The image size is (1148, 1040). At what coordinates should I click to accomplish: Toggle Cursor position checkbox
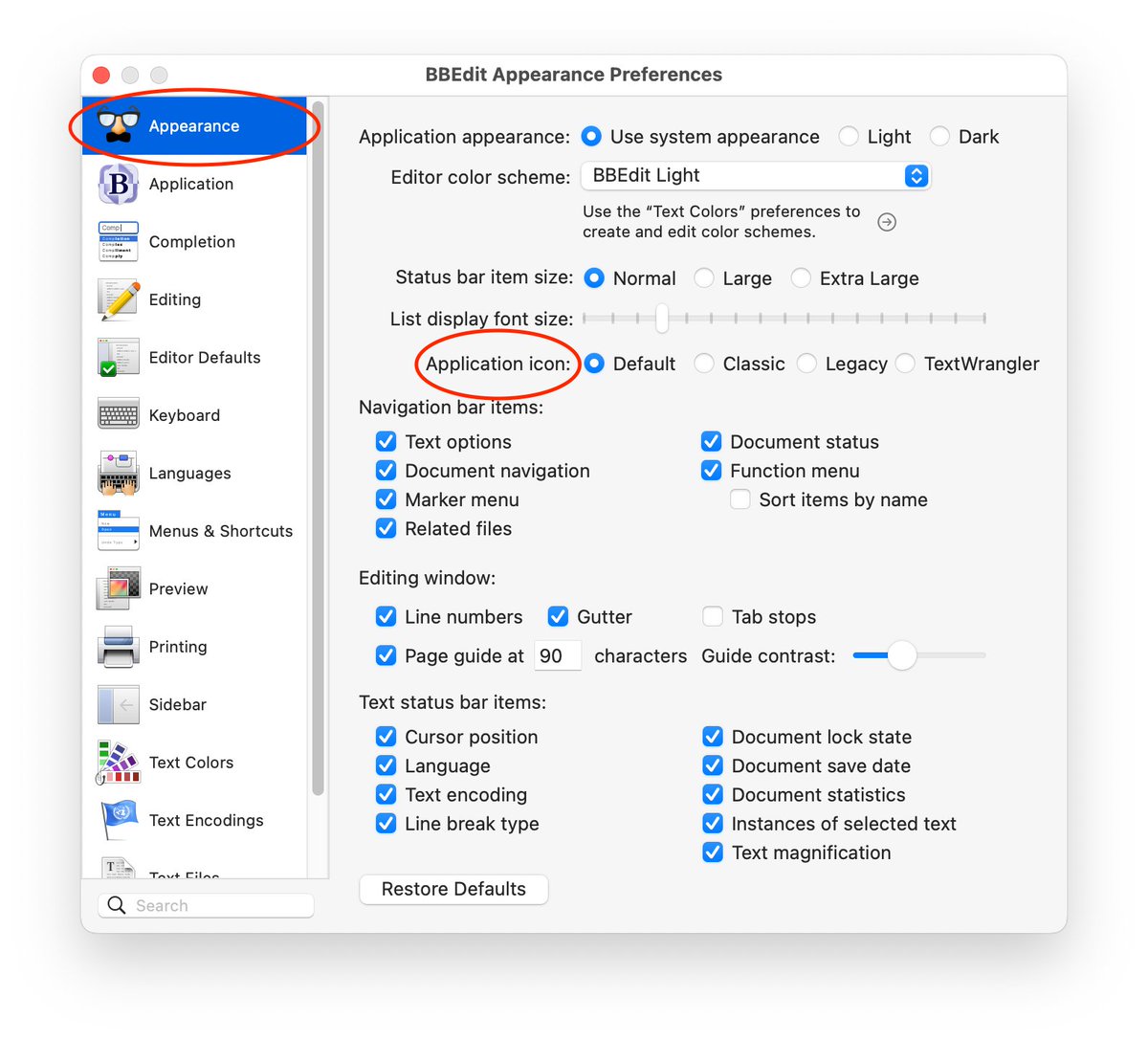[386, 736]
